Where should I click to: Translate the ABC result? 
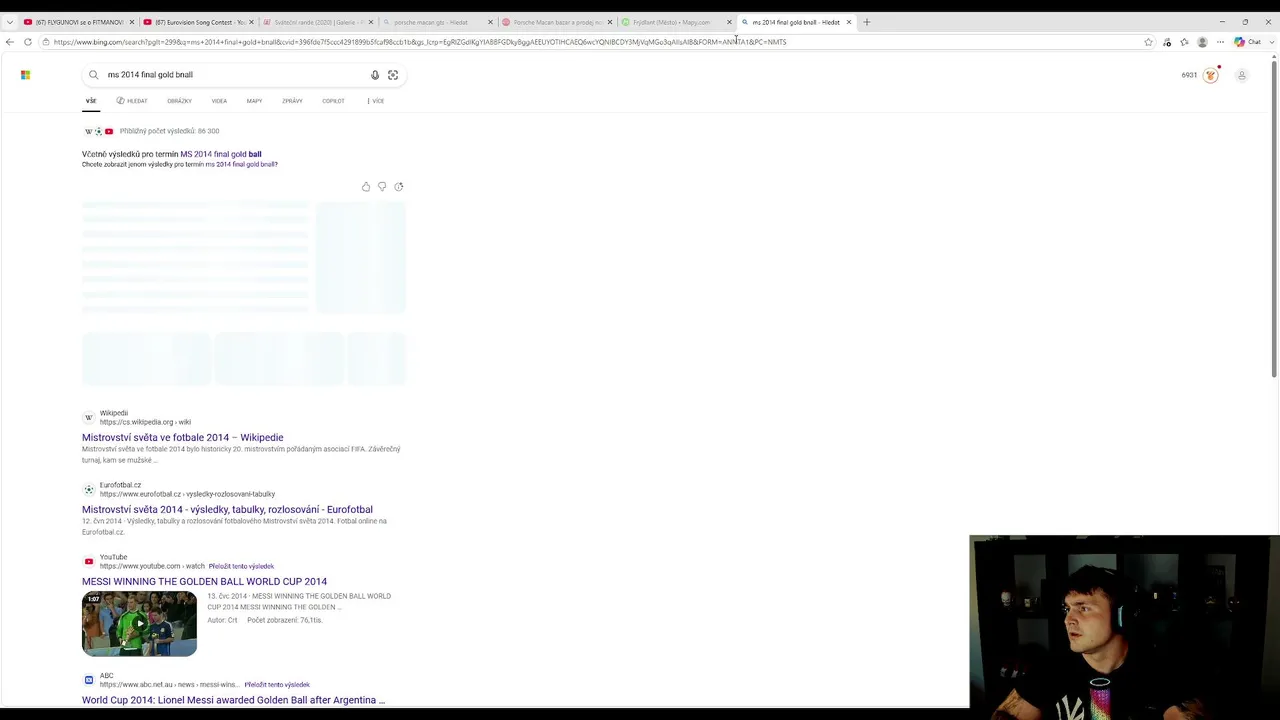(x=277, y=685)
